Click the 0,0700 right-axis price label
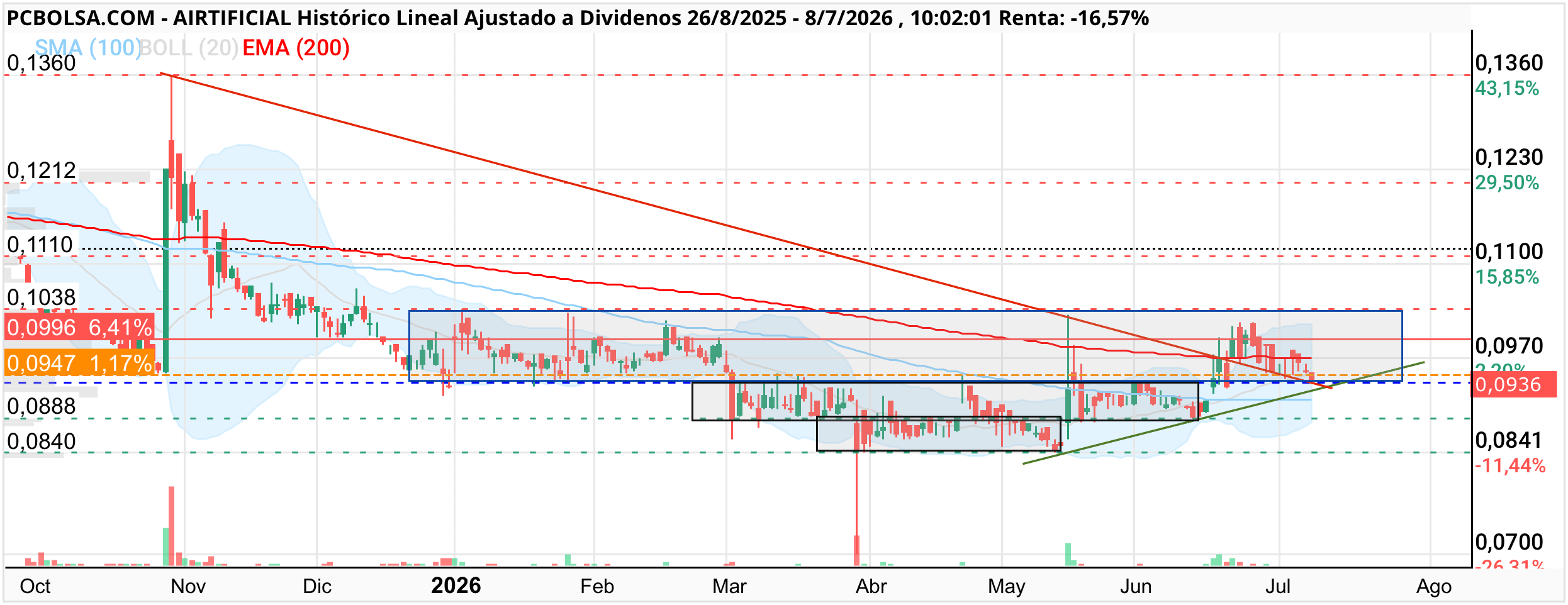The image size is (1568, 605). click(1509, 541)
